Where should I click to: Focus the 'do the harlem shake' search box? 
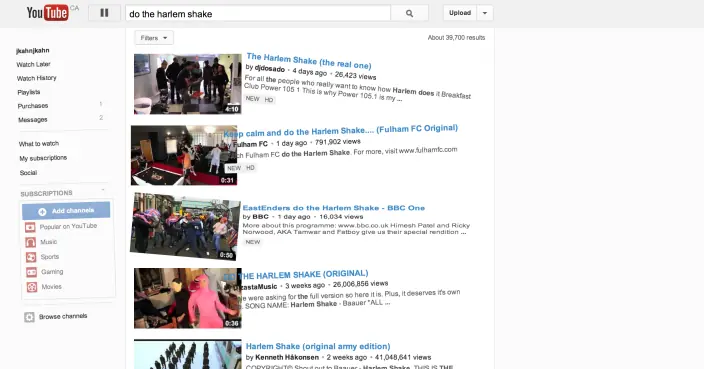click(258, 13)
